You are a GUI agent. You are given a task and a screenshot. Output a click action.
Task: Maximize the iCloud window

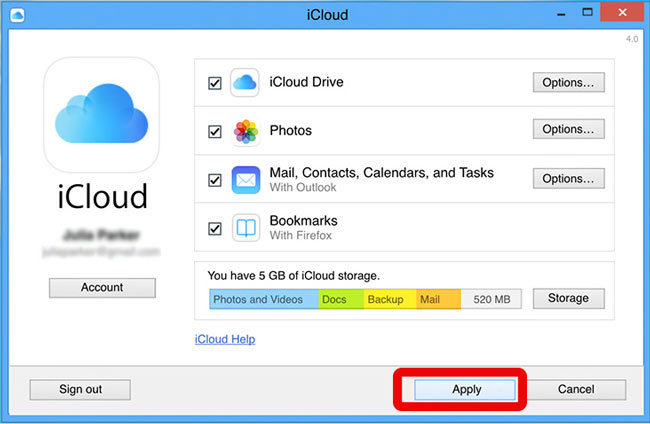(587, 12)
